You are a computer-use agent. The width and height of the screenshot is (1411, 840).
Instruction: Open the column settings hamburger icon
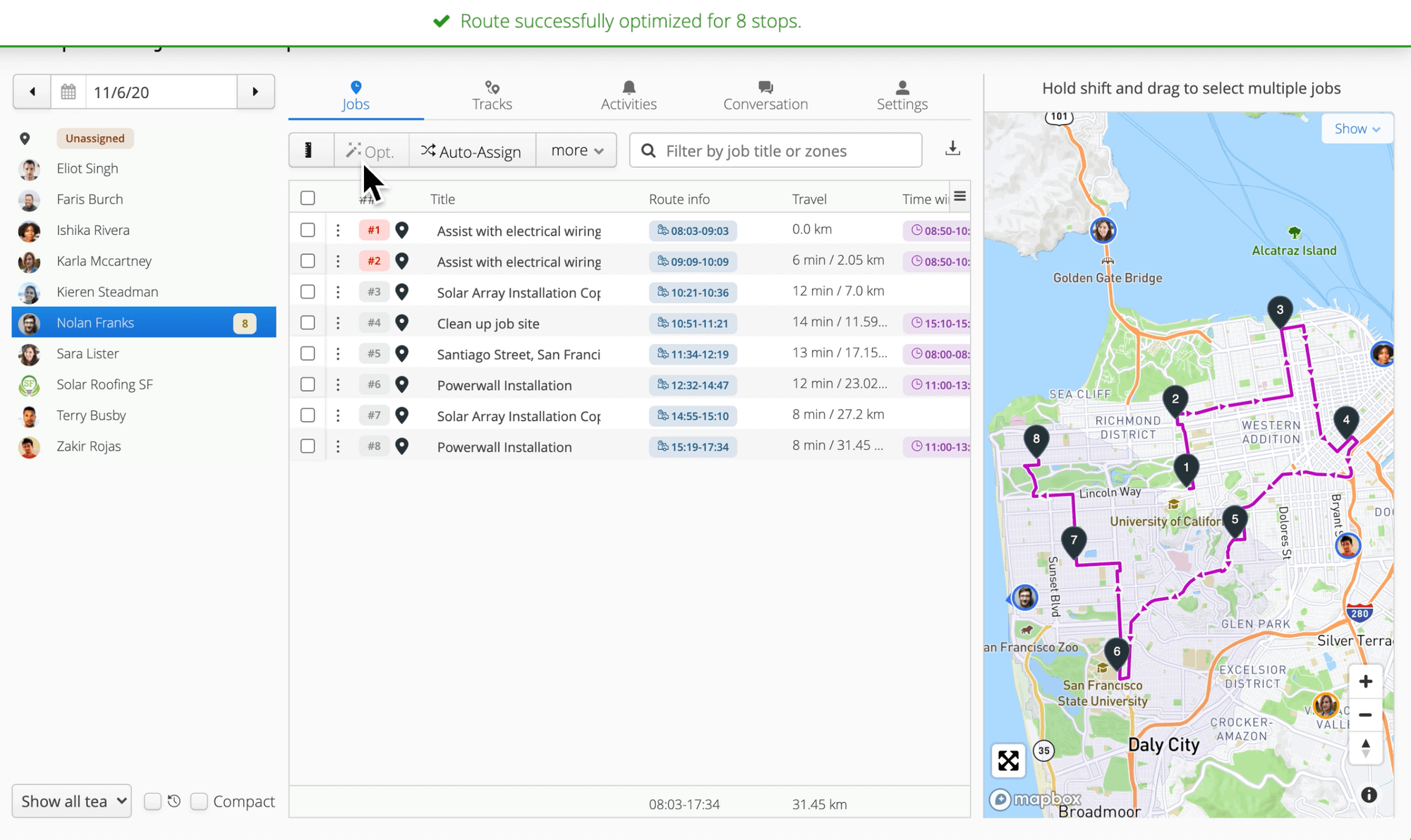coord(959,197)
